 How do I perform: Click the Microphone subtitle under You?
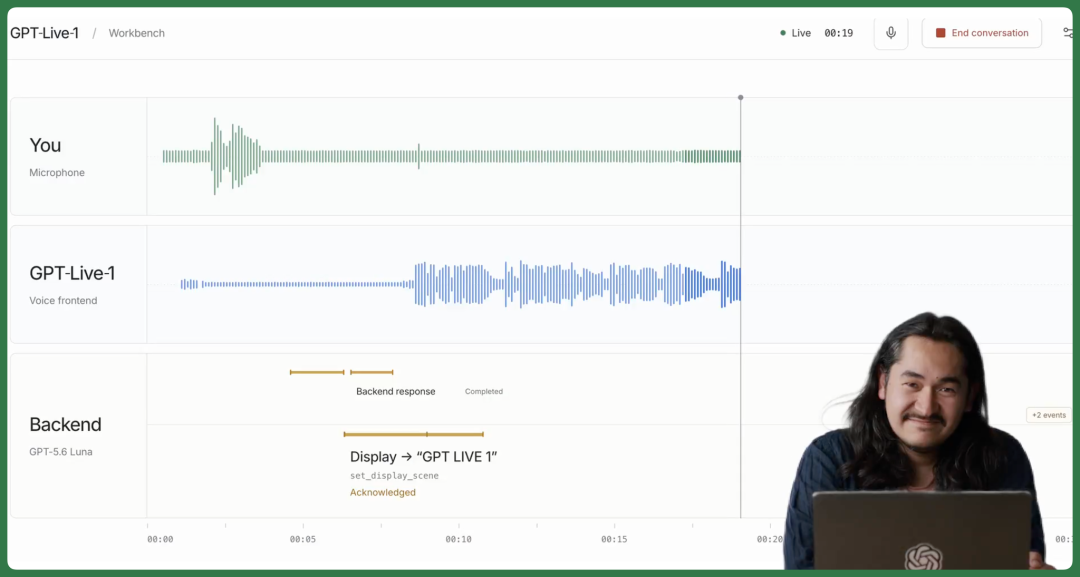tap(57, 173)
